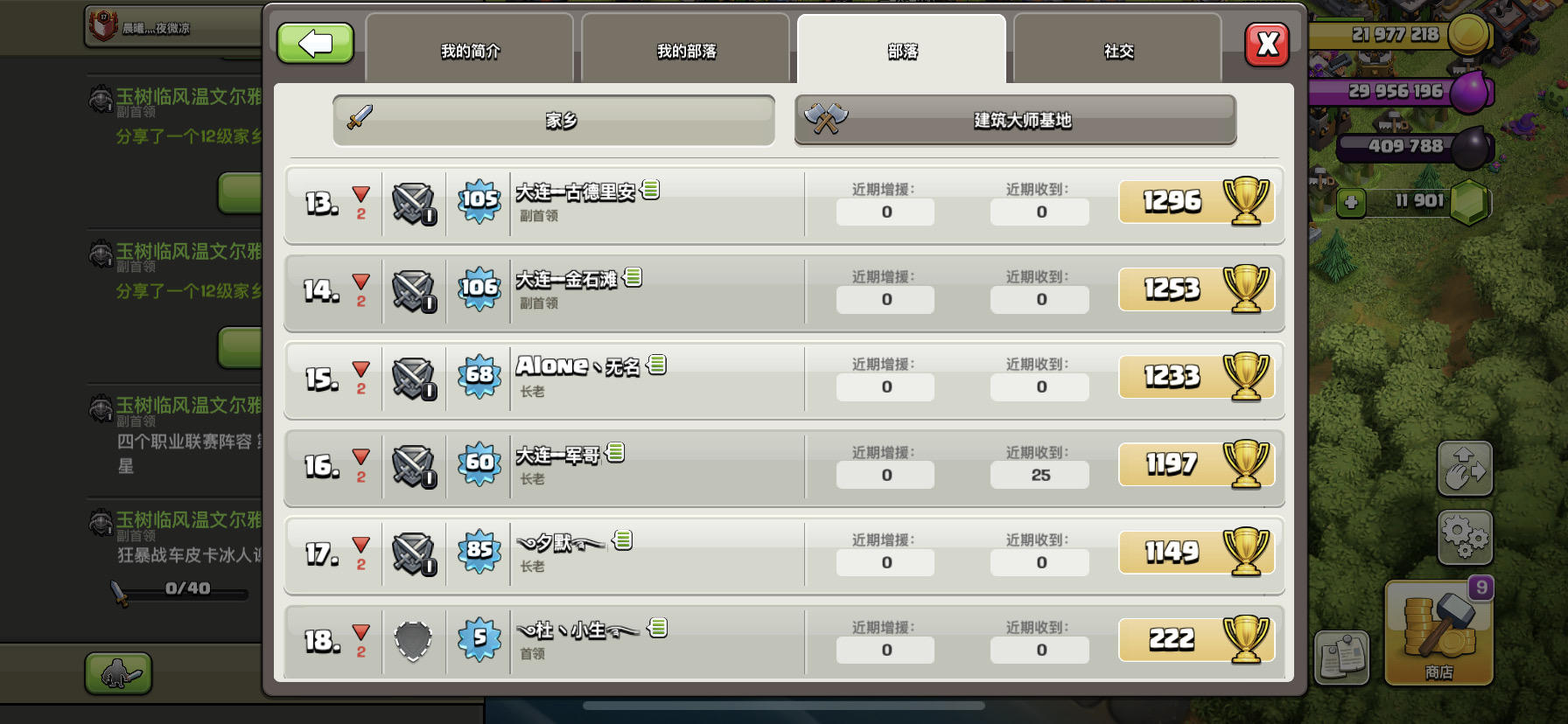Screen dimensions: 1568x724
Task: Open the clipboard notes icon beside shop
Action: point(1342,657)
